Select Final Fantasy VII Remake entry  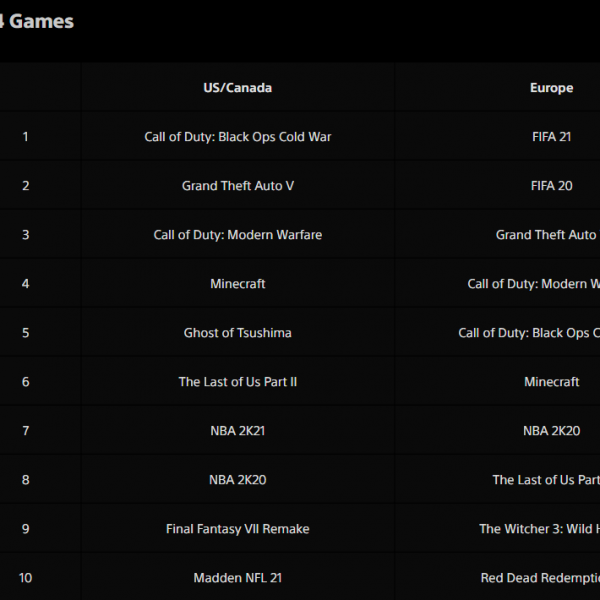(238, 528)
